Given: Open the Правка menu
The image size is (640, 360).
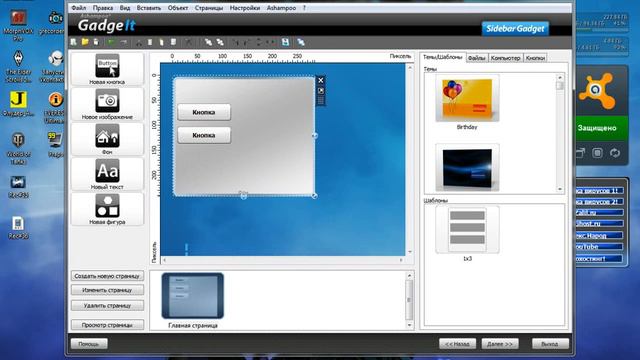Looking at the screenshot, I should click(x=103, y=8).
